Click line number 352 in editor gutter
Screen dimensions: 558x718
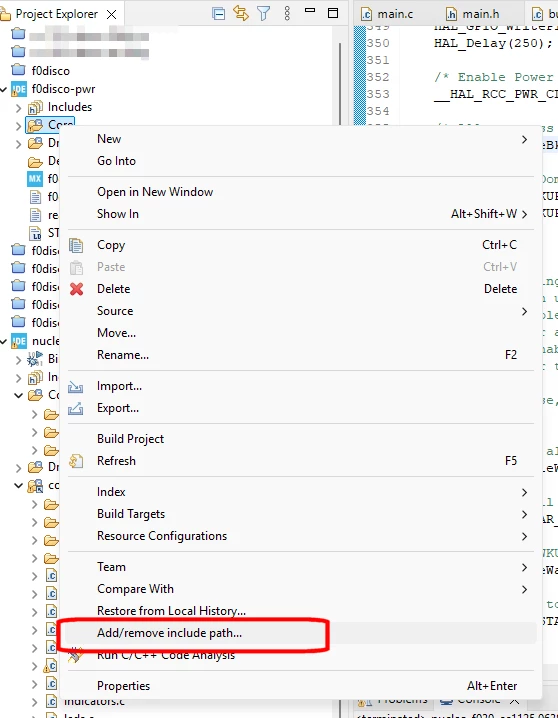[378, 77]
